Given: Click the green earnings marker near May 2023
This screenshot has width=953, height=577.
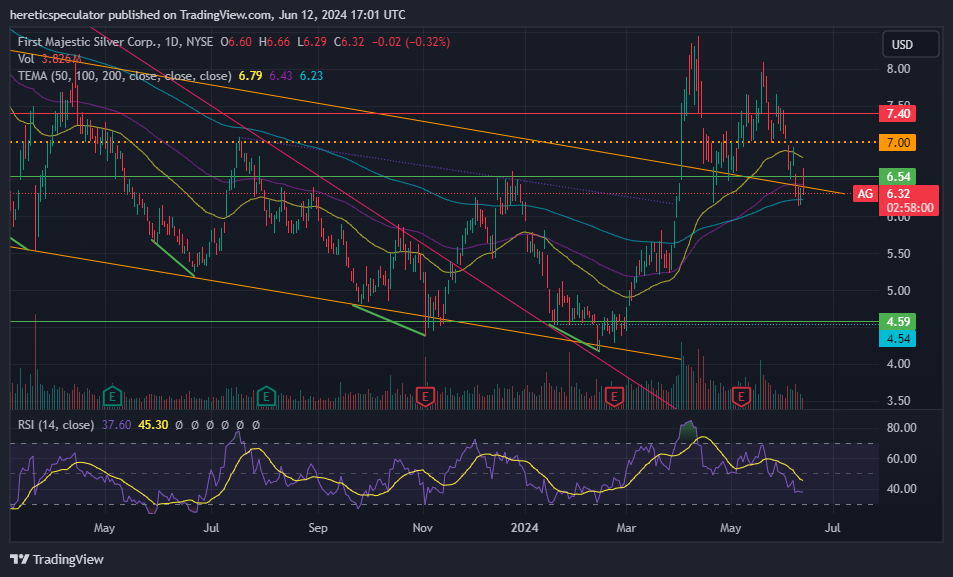Looking at the screenshot, I should [x=112, y=397].
